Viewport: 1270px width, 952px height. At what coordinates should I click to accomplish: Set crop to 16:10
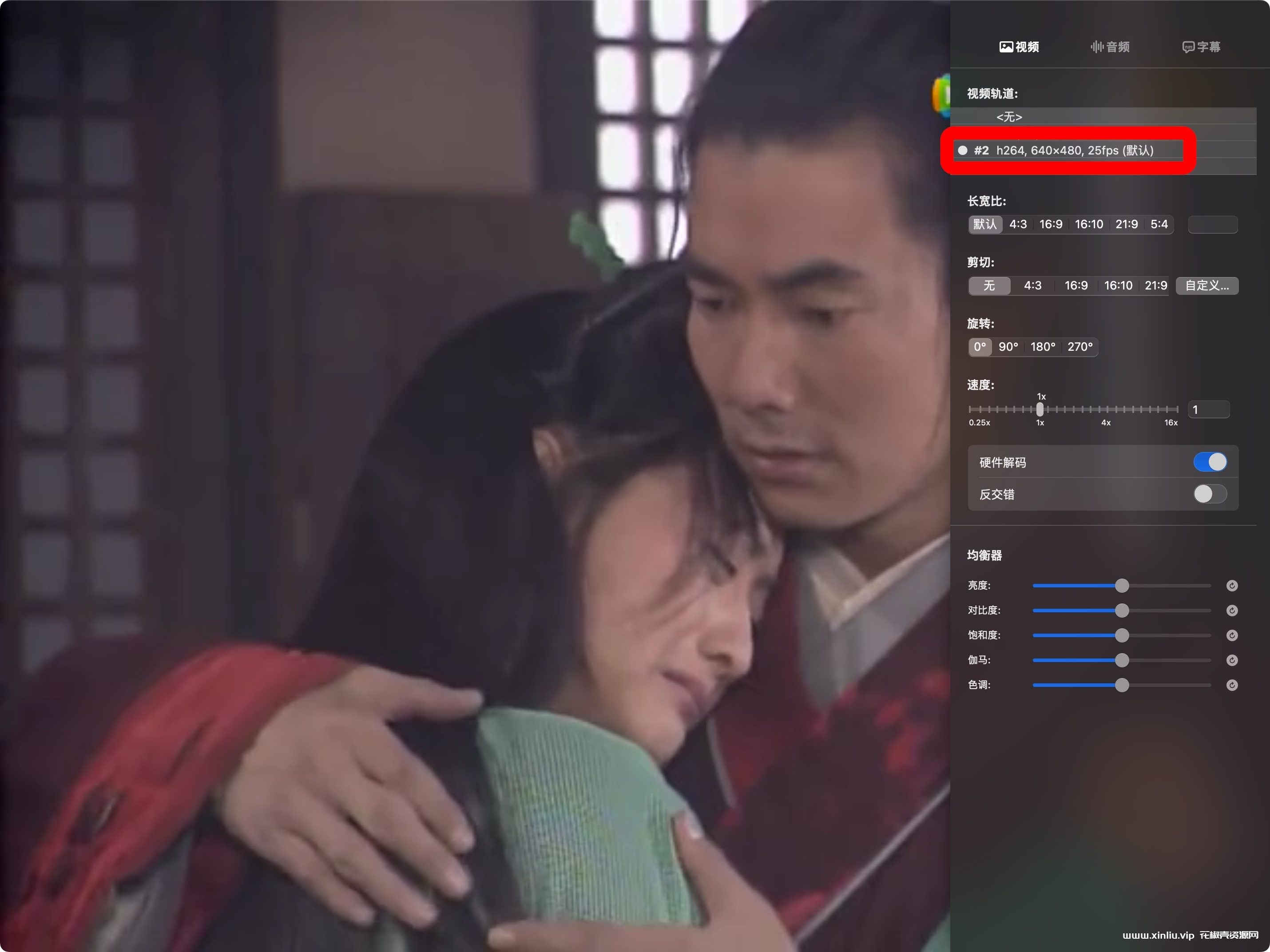1118,286
